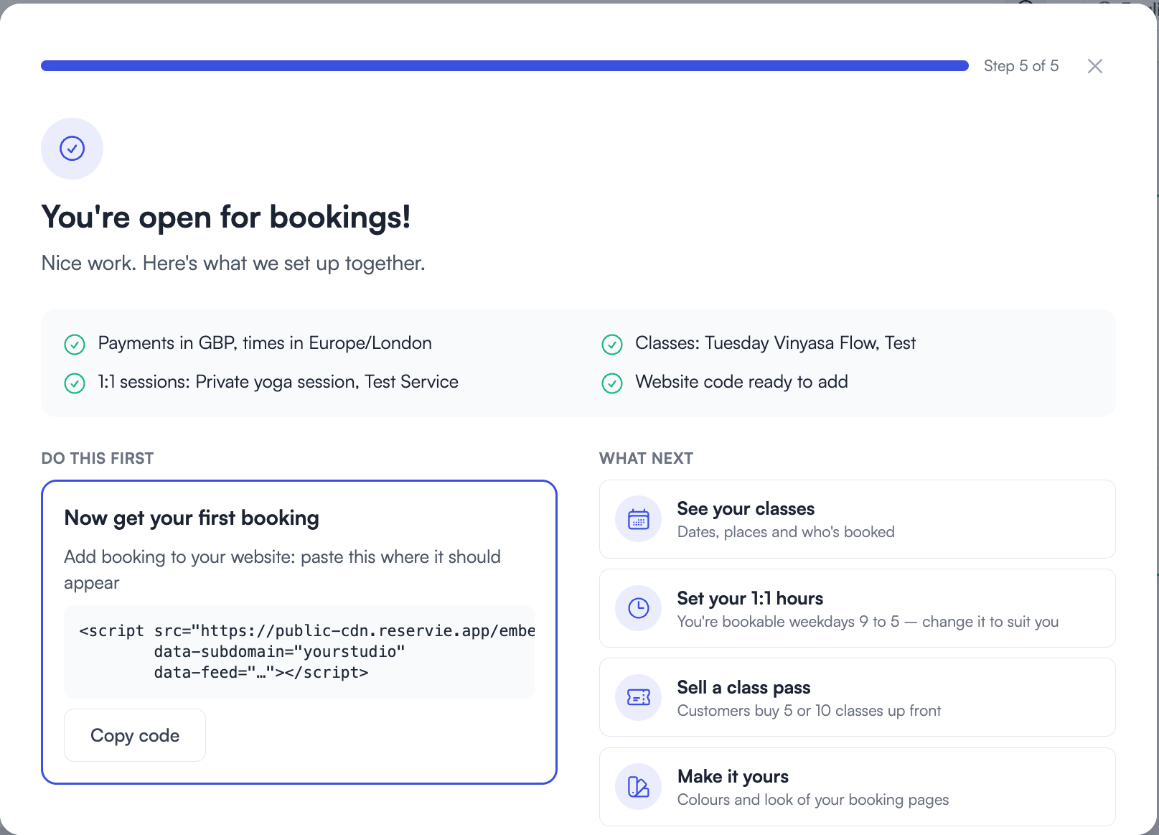Image resolution: width=1159 pixels, height=835 pixels.
Task: Click Classes: Tuesday Vinyasa Flow, Test text
Action: (x=775, y=343)
